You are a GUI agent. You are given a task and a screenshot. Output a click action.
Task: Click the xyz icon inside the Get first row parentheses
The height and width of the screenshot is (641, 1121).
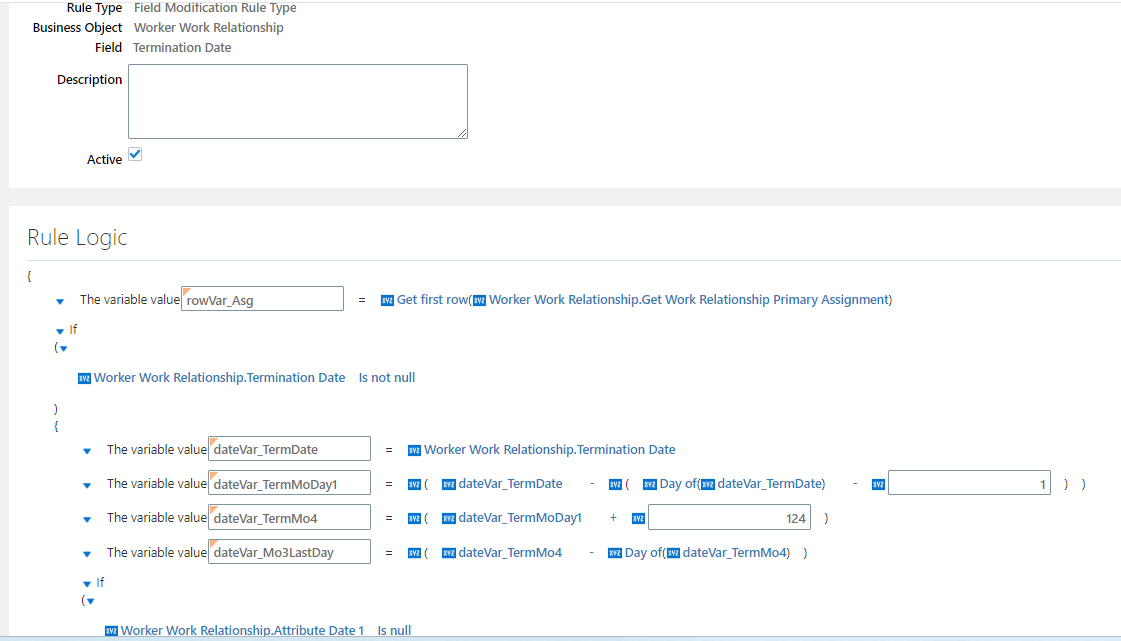pyautogui.click(x=479, y=299)
